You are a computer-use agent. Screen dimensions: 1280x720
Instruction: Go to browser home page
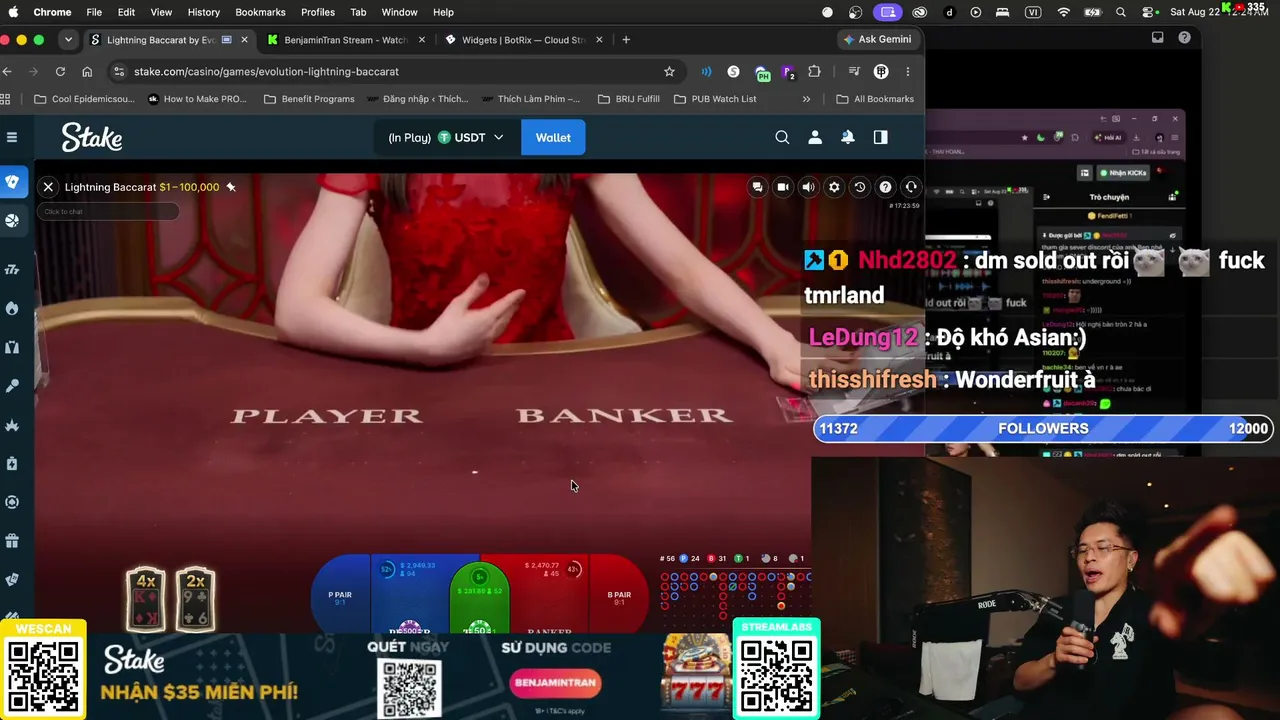(87, 72)
